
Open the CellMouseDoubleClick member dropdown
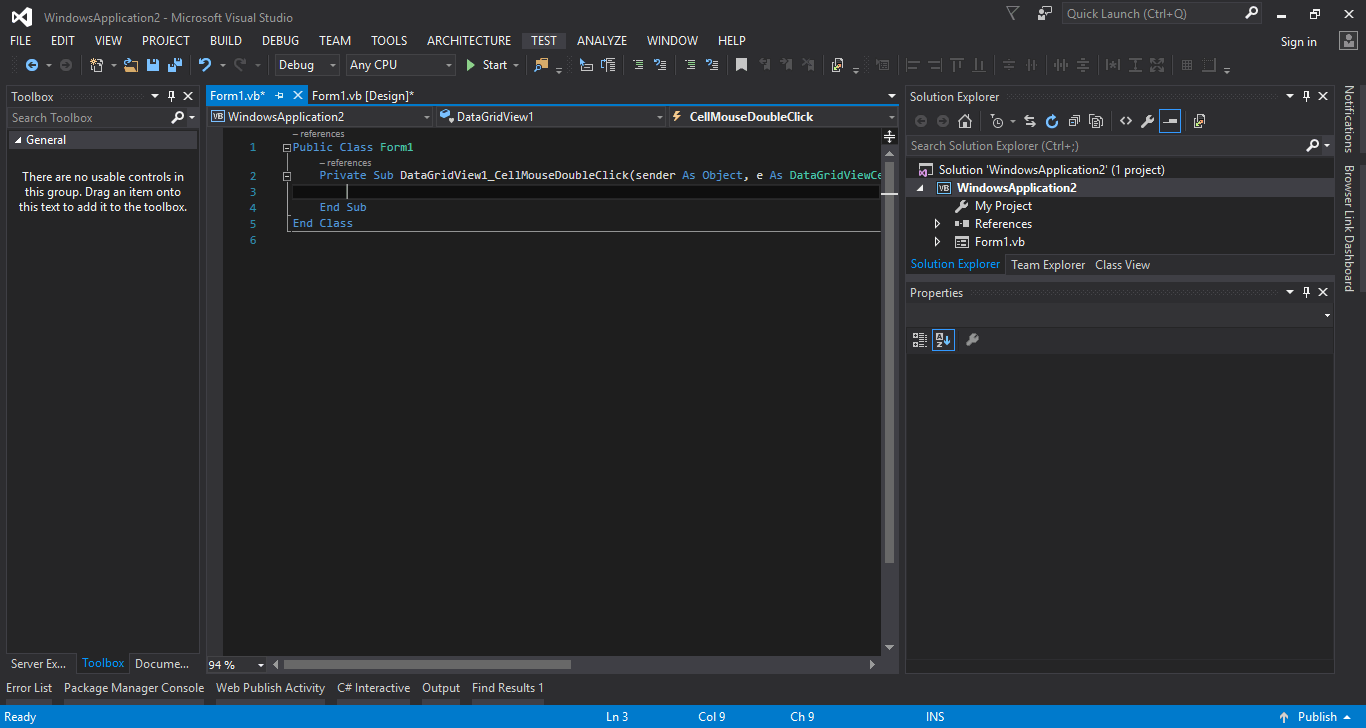(x=782, y=117)
